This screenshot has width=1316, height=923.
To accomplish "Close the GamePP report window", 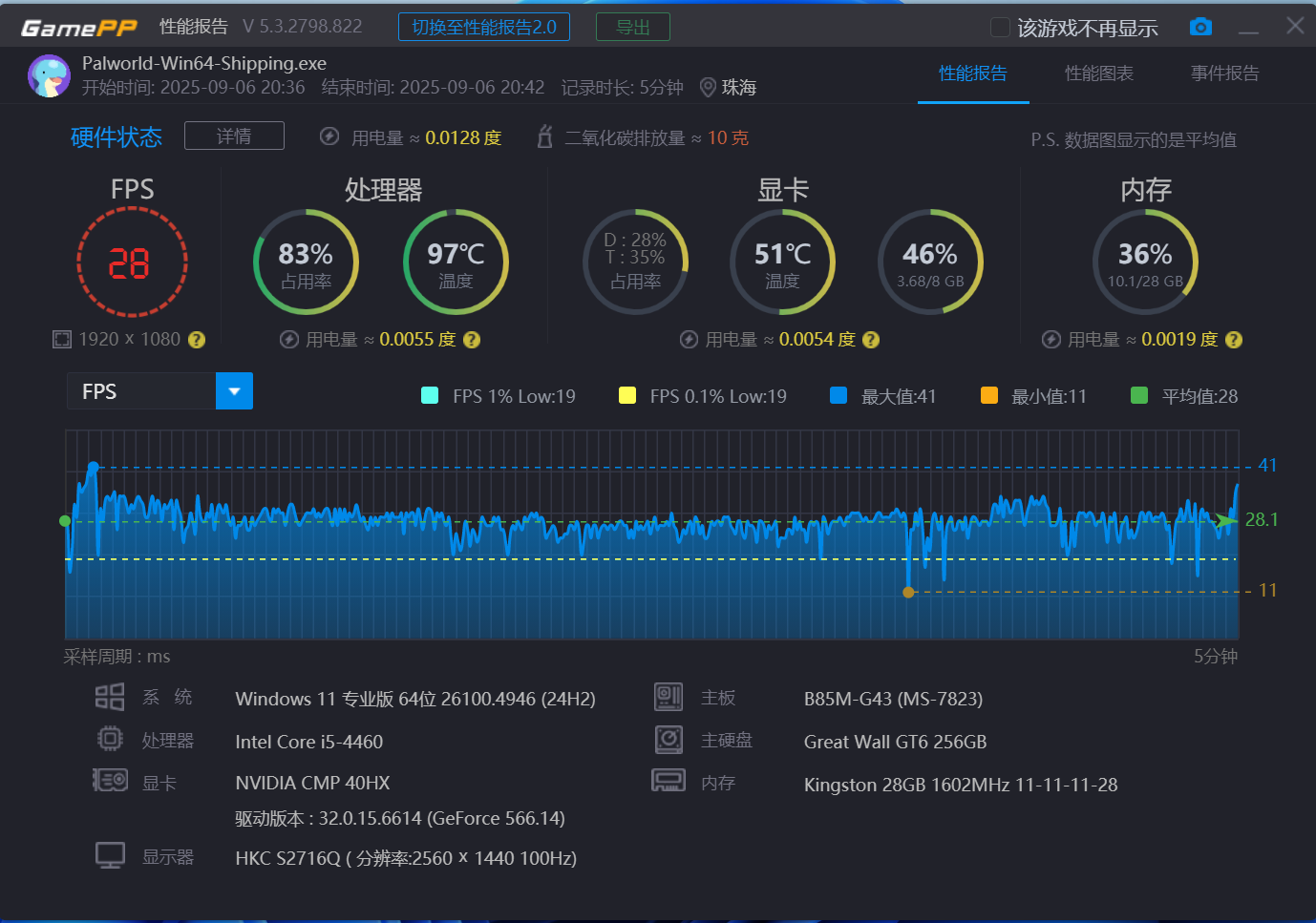I will tap(1295, 26).
